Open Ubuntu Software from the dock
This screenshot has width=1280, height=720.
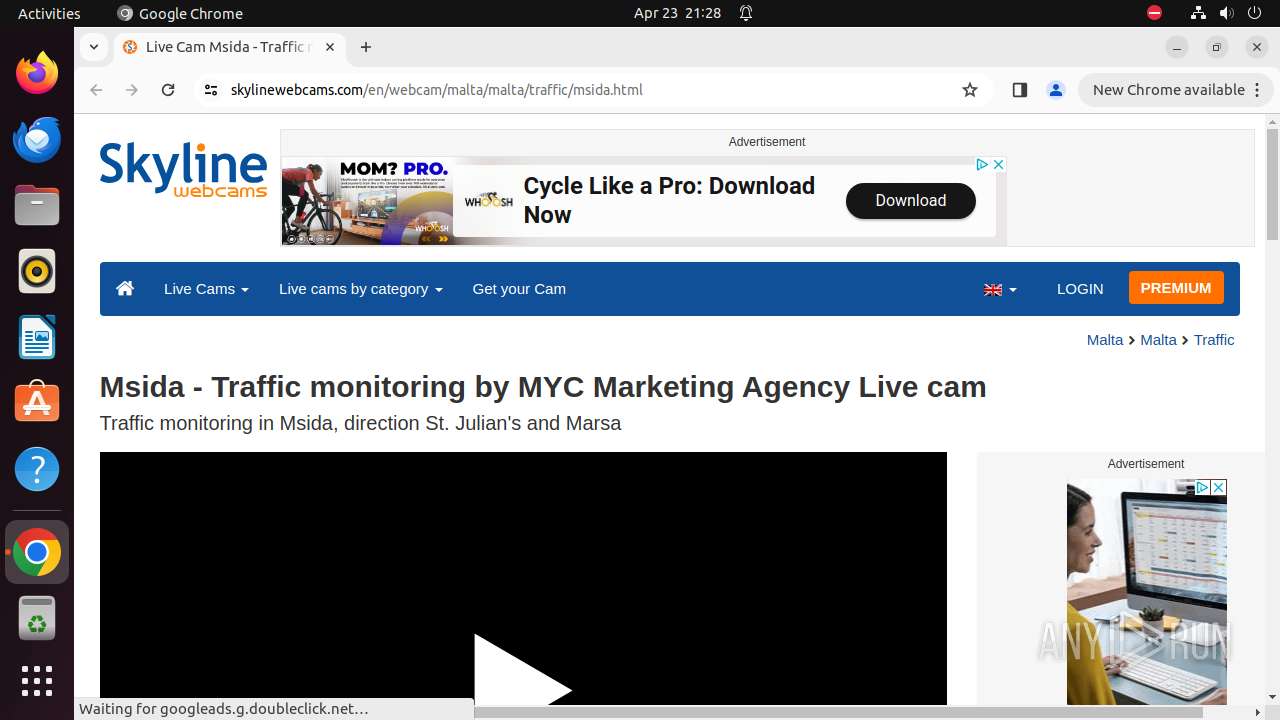37,403
